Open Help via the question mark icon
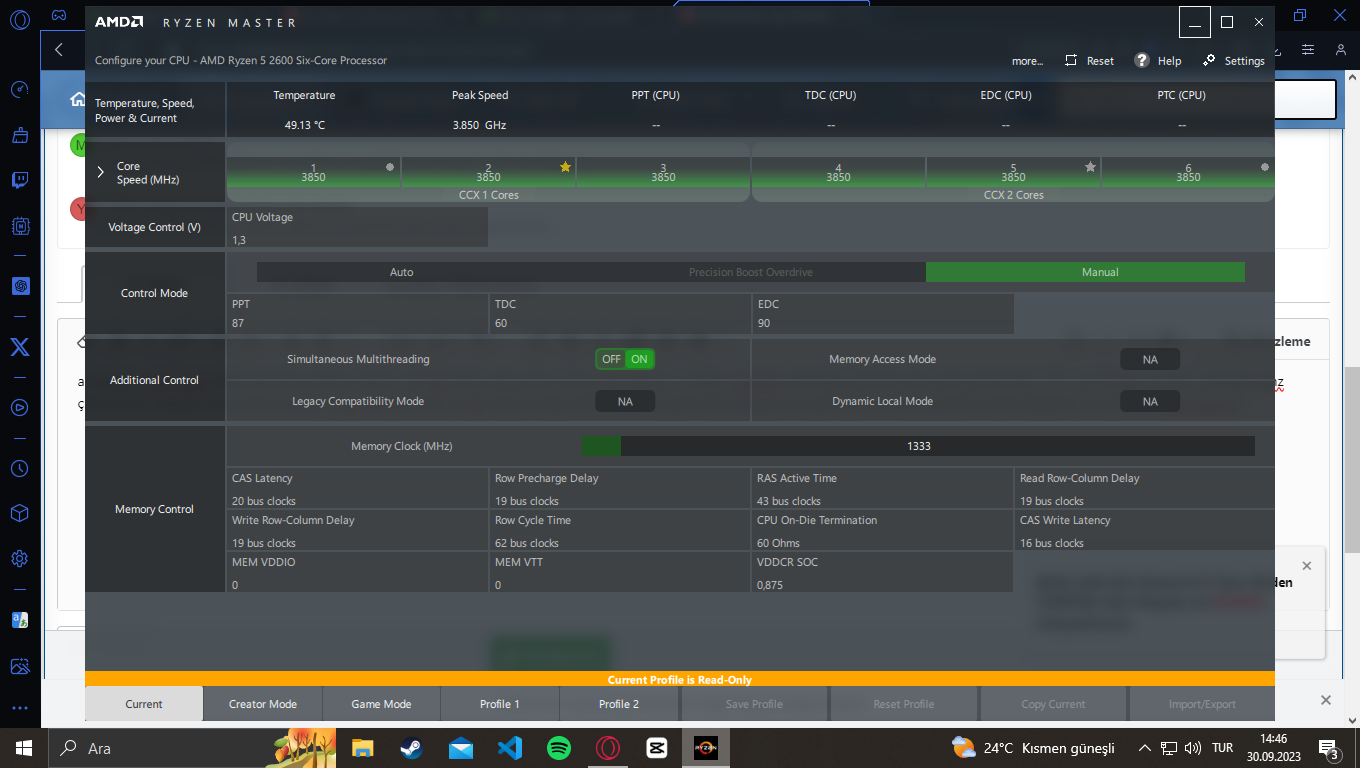 click(1142, 60)
